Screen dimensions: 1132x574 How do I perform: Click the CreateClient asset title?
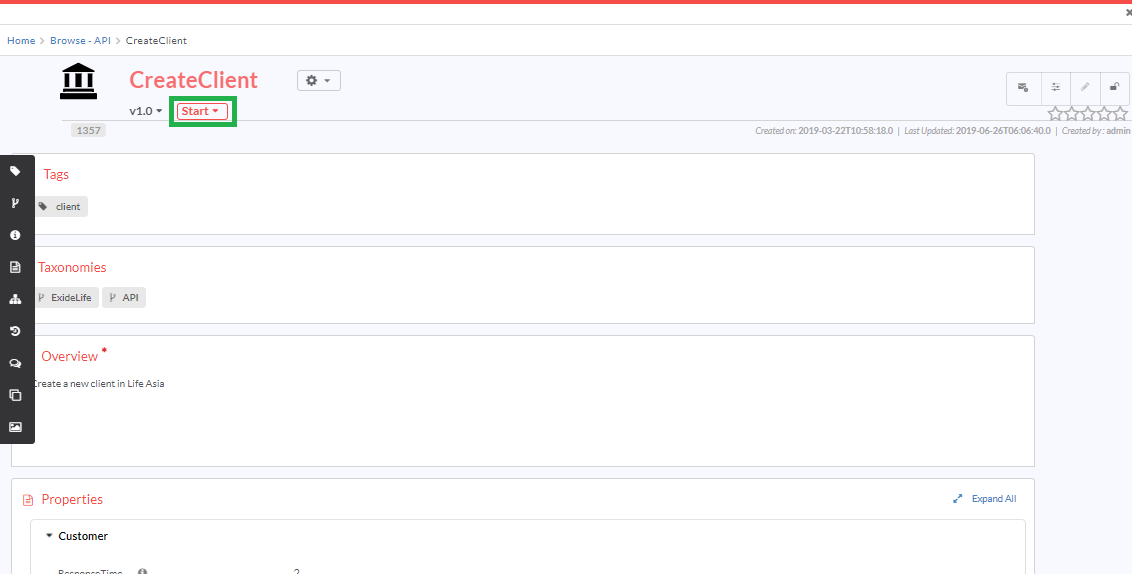(x=193, y=80)
